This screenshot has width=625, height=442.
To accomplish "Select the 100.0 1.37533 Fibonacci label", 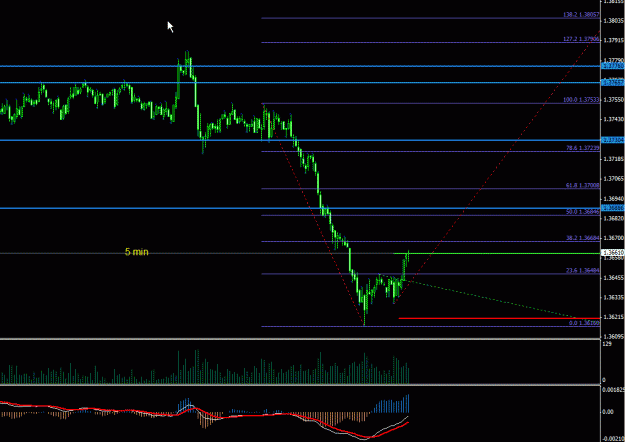I will pos(581,100).
